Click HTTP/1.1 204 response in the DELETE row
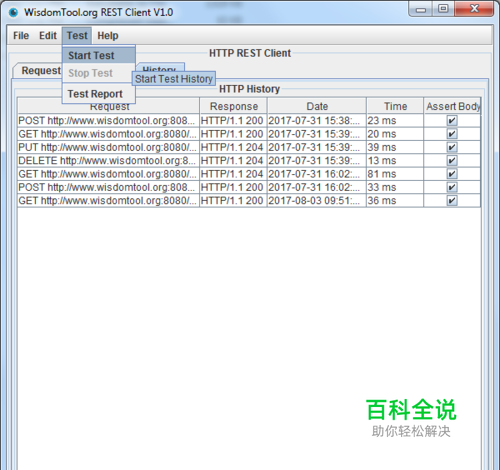Image resolution: width=500 pixels, height=470 pixels. (x=233, y=161)
